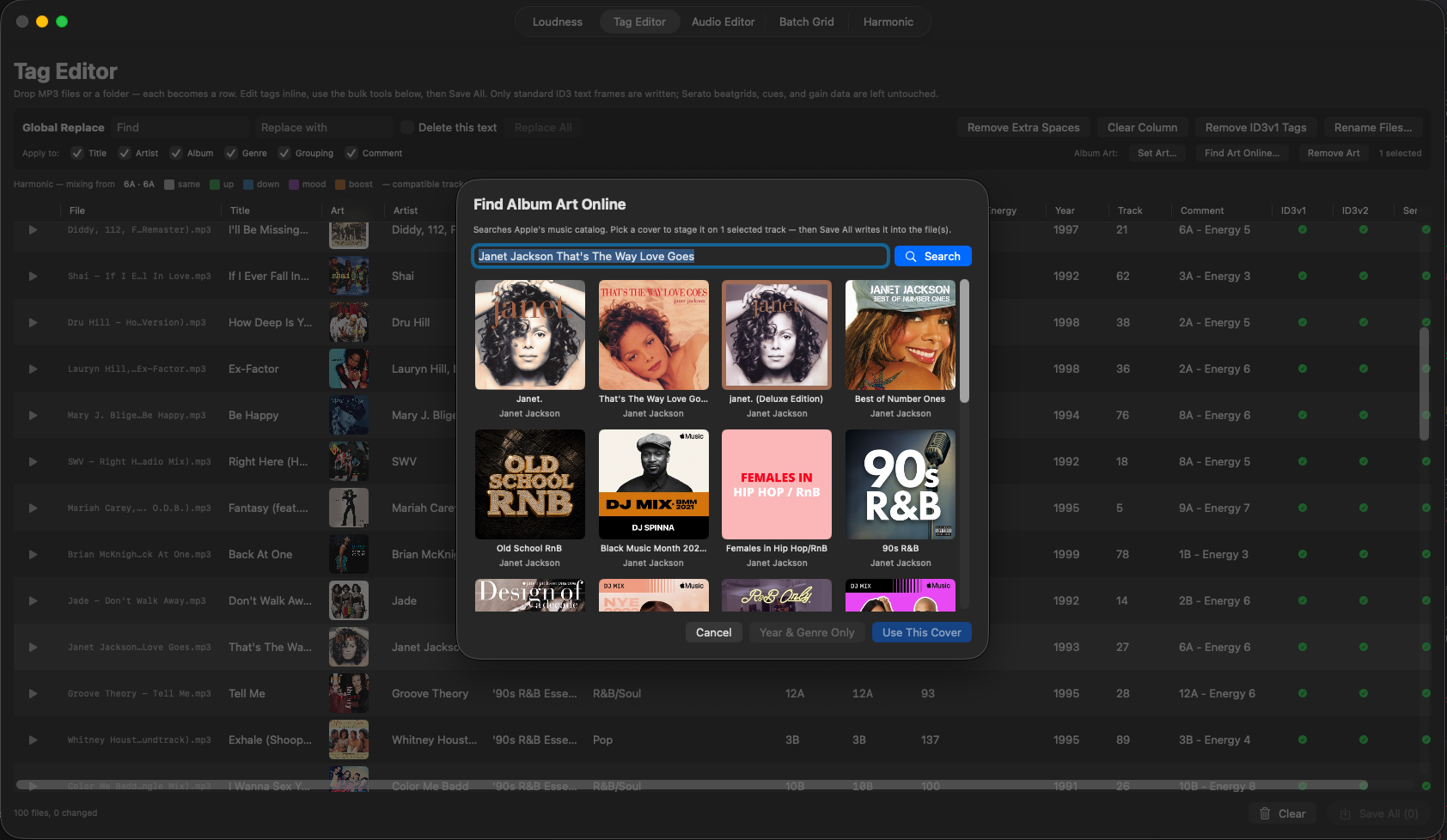Screen dimensions: 1447x840
Task: Click Use This Cover button
Action: tap(921, 632)
